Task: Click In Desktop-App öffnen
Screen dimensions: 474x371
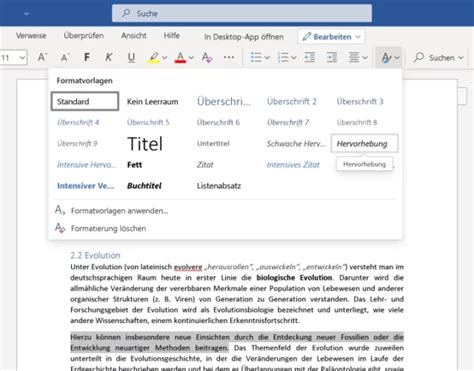Action: pyautogui.click(x=244, y=37)
